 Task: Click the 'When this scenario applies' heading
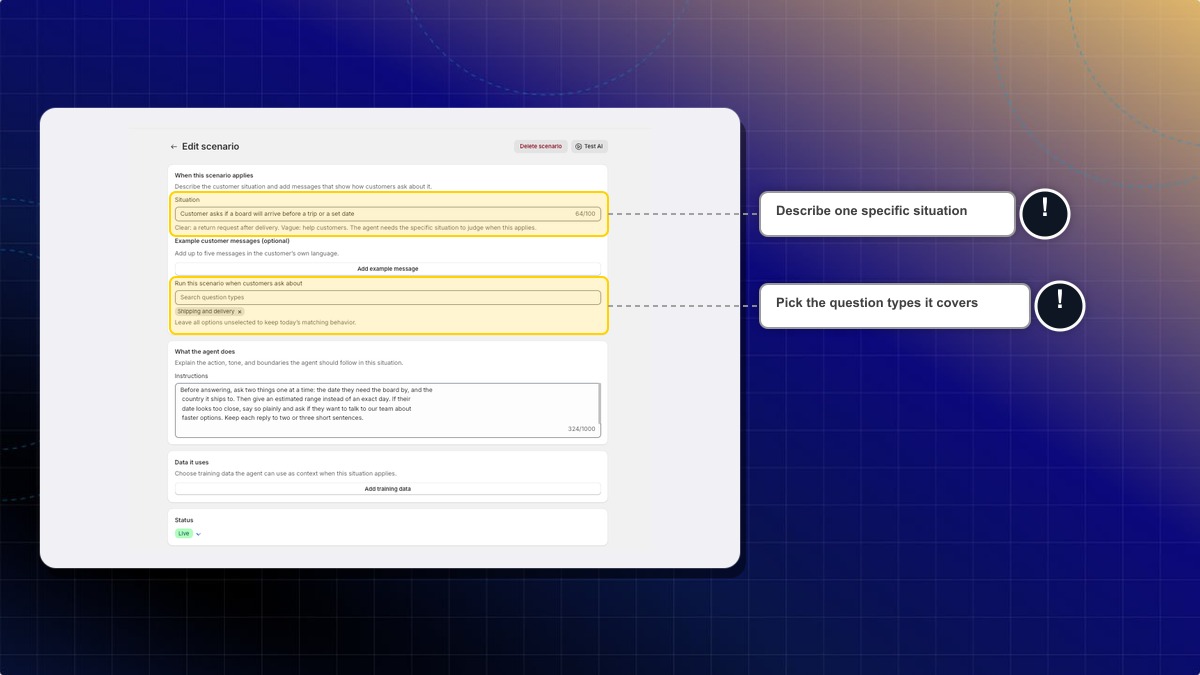pyautogui.click(x=214, y=176)
